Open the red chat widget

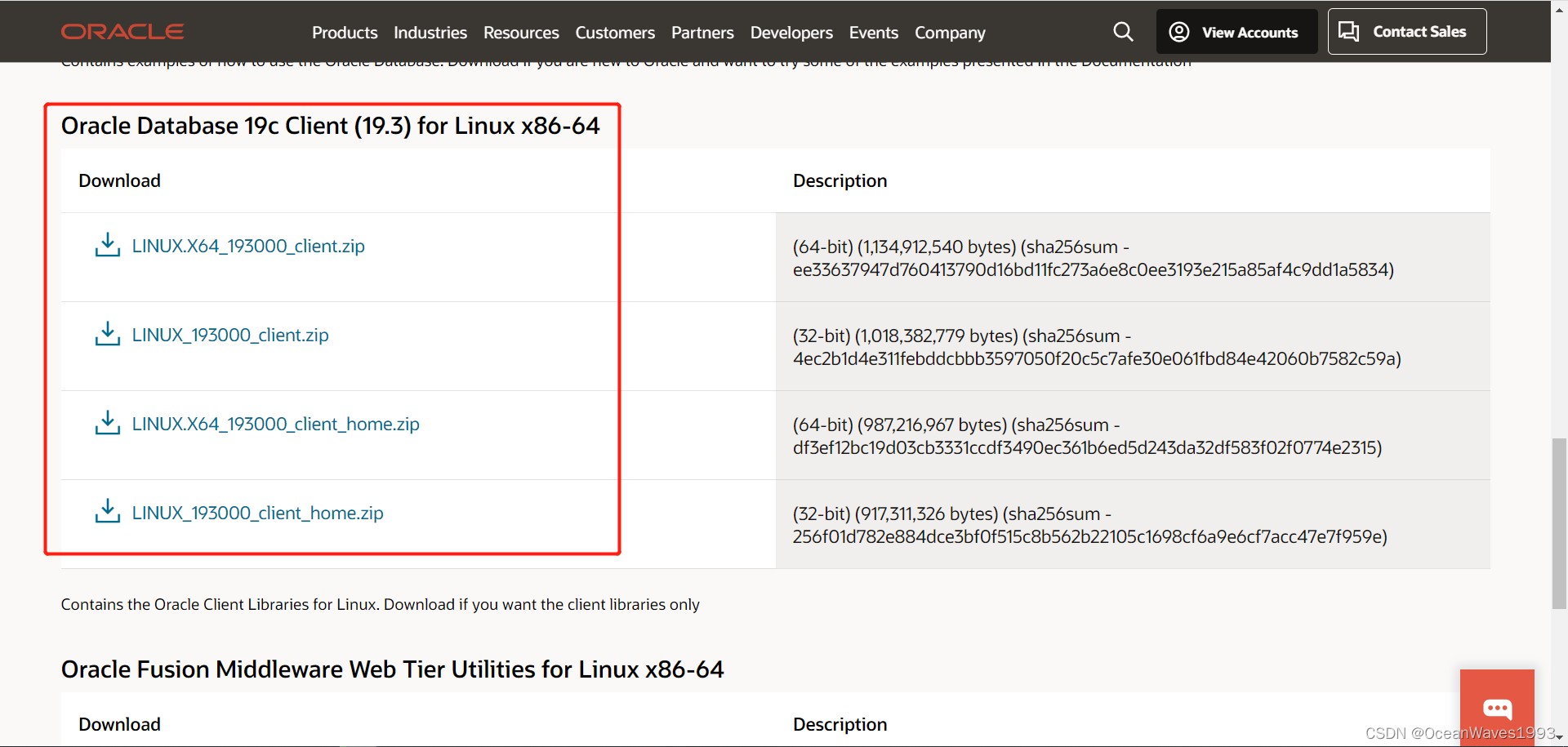pyautogui.click(x=1497, y=707)
